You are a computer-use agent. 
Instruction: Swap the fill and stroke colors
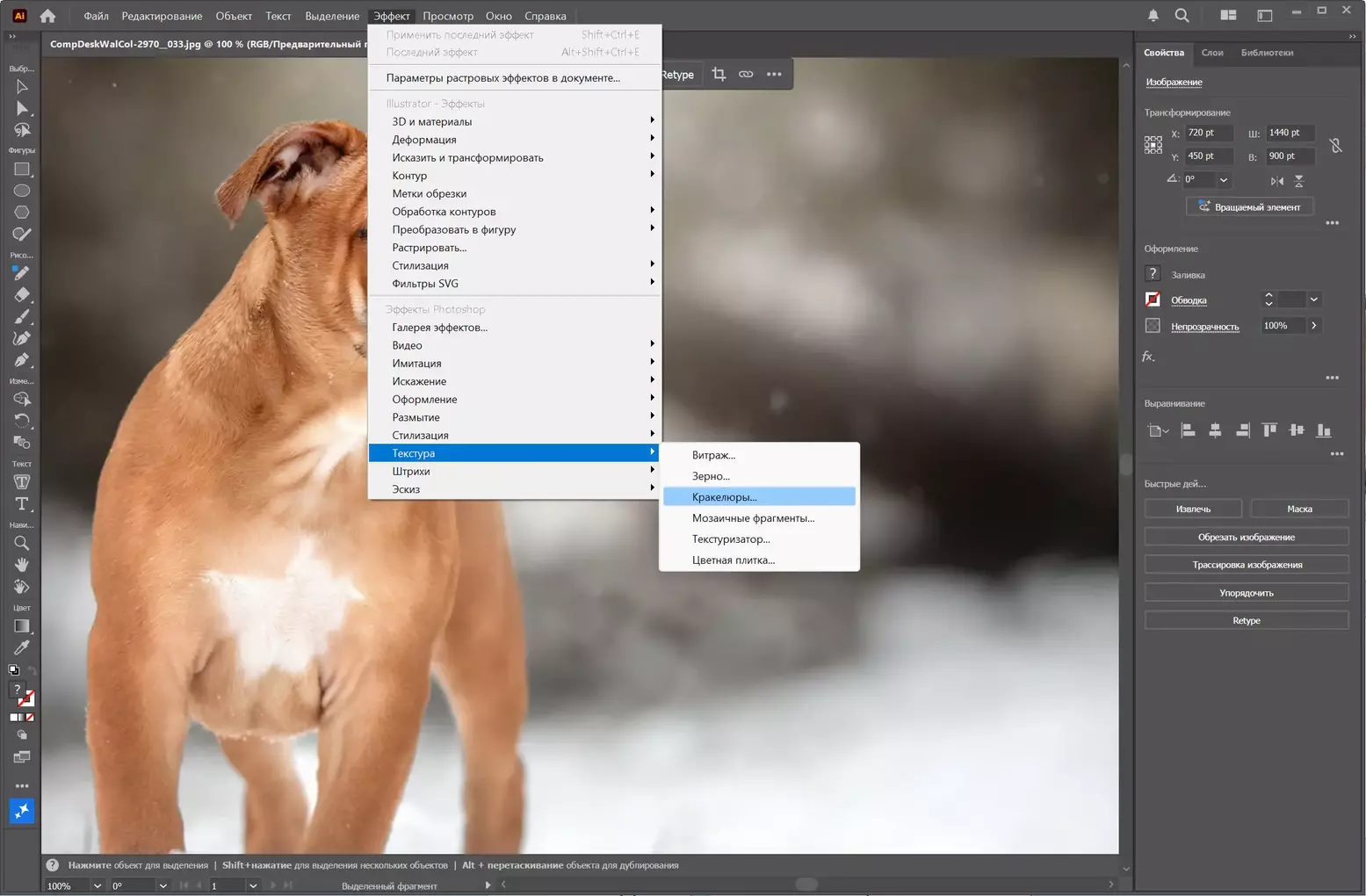pos(32,672)
